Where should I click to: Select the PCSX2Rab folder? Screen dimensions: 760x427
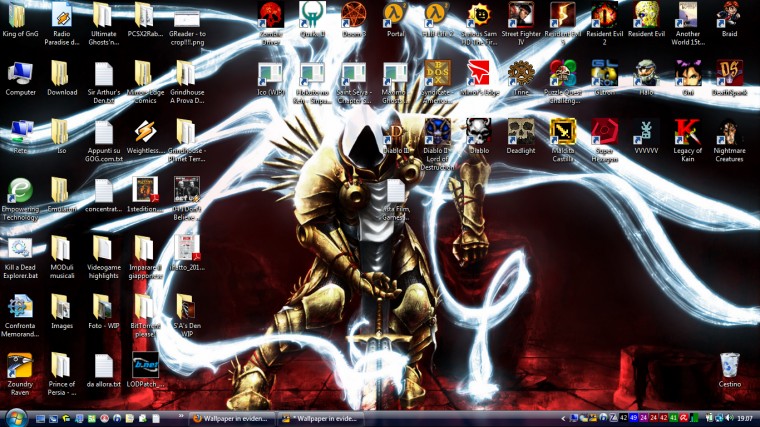tap(145, 15)
